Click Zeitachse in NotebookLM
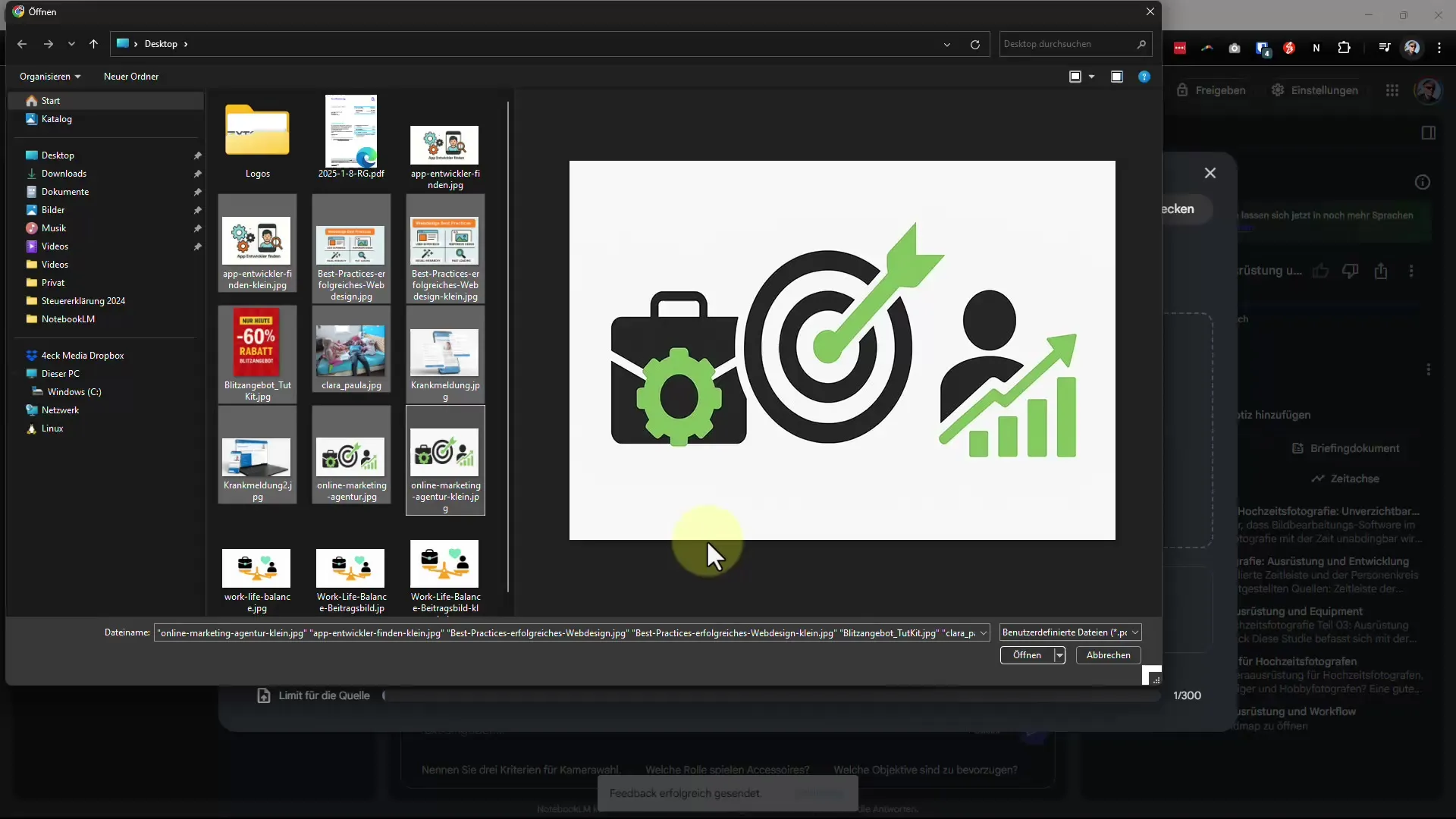 coord(1345,479)
